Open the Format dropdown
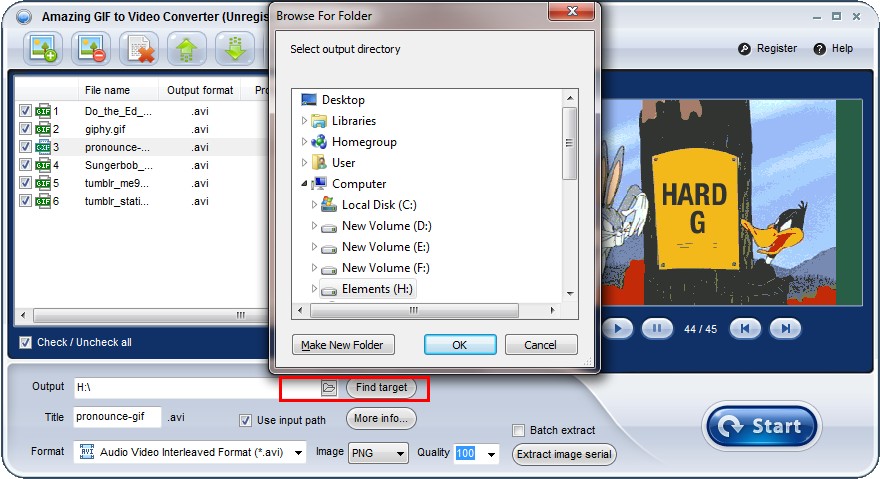The height and width of the screenshot is (479, 880). (299, 453)
